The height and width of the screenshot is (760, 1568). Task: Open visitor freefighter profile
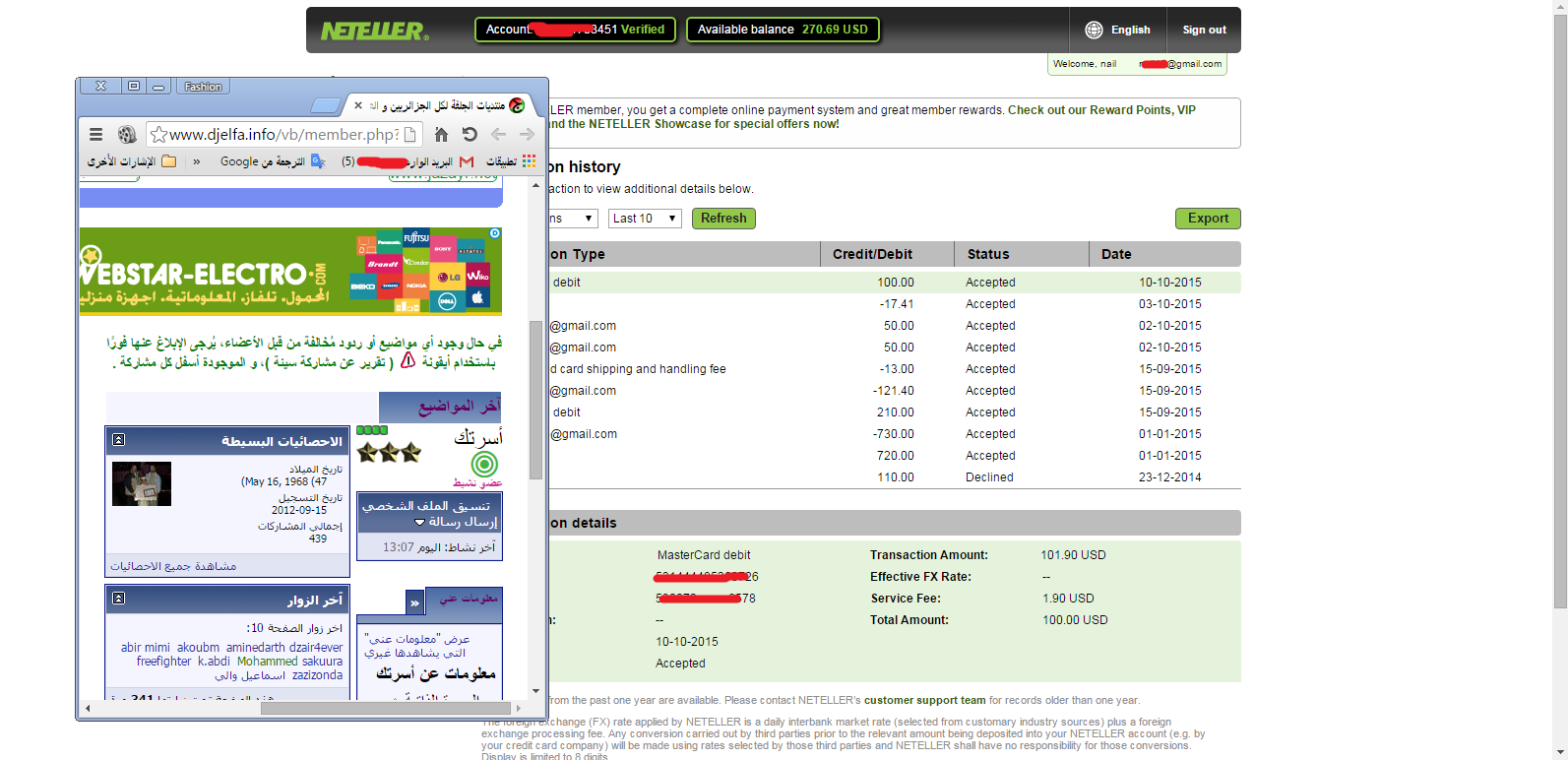(x=163, y=662)
